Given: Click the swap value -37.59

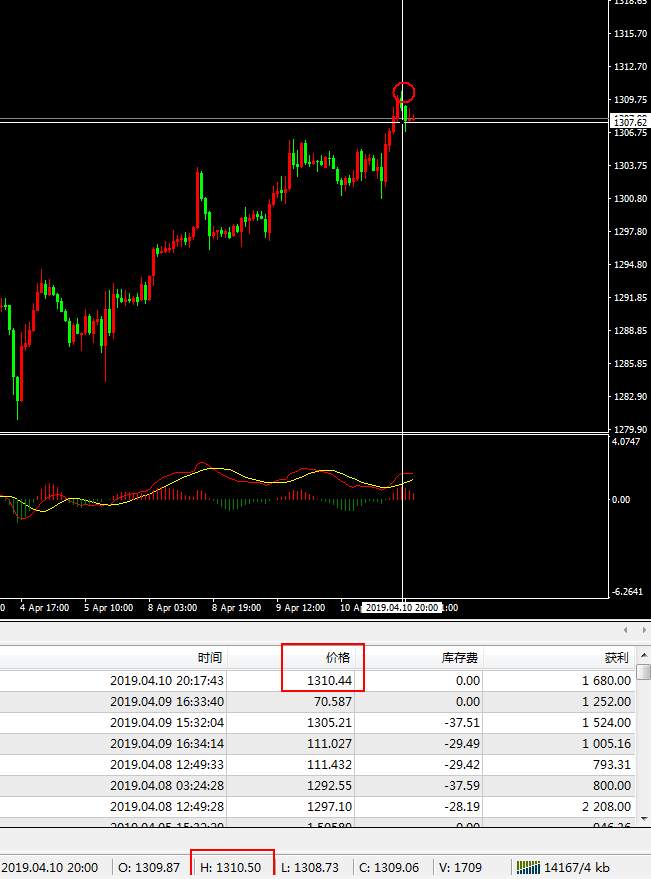Looking at the screenshot, I should (462, 785).
